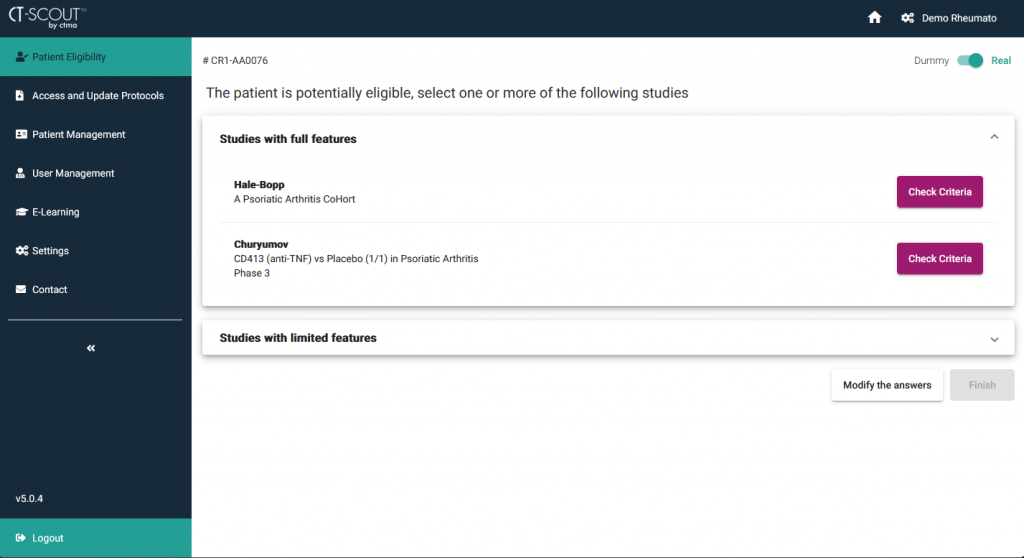The image size is (1024, 558).
Task: Open the Contact page
Action: tap(95, 289)
